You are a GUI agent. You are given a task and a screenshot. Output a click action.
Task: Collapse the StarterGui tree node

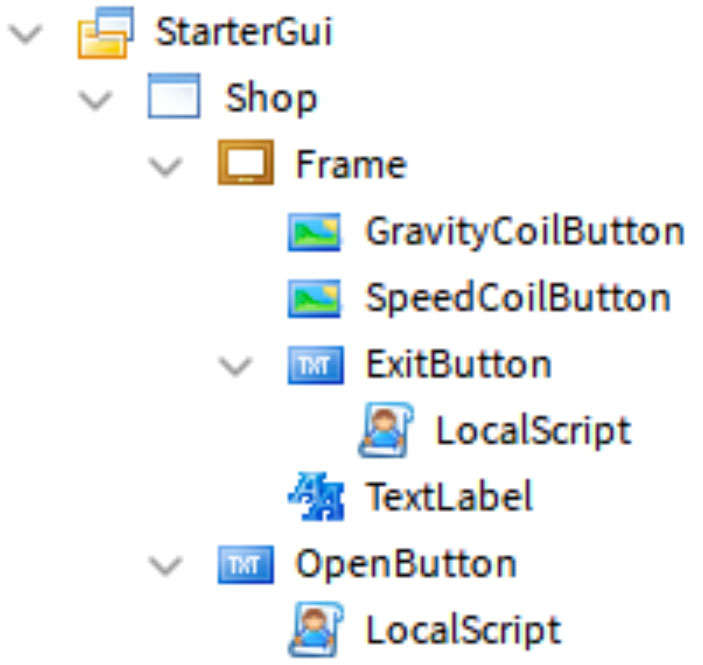(x=26, y=34)
